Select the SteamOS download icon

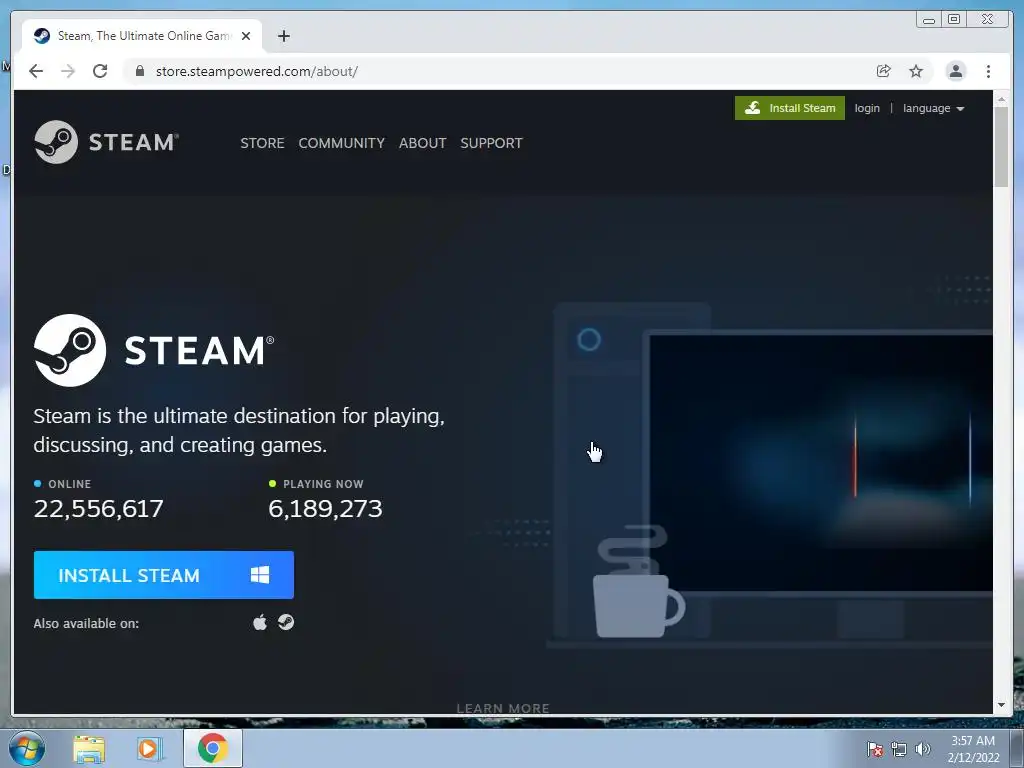[x=286, y=622]
